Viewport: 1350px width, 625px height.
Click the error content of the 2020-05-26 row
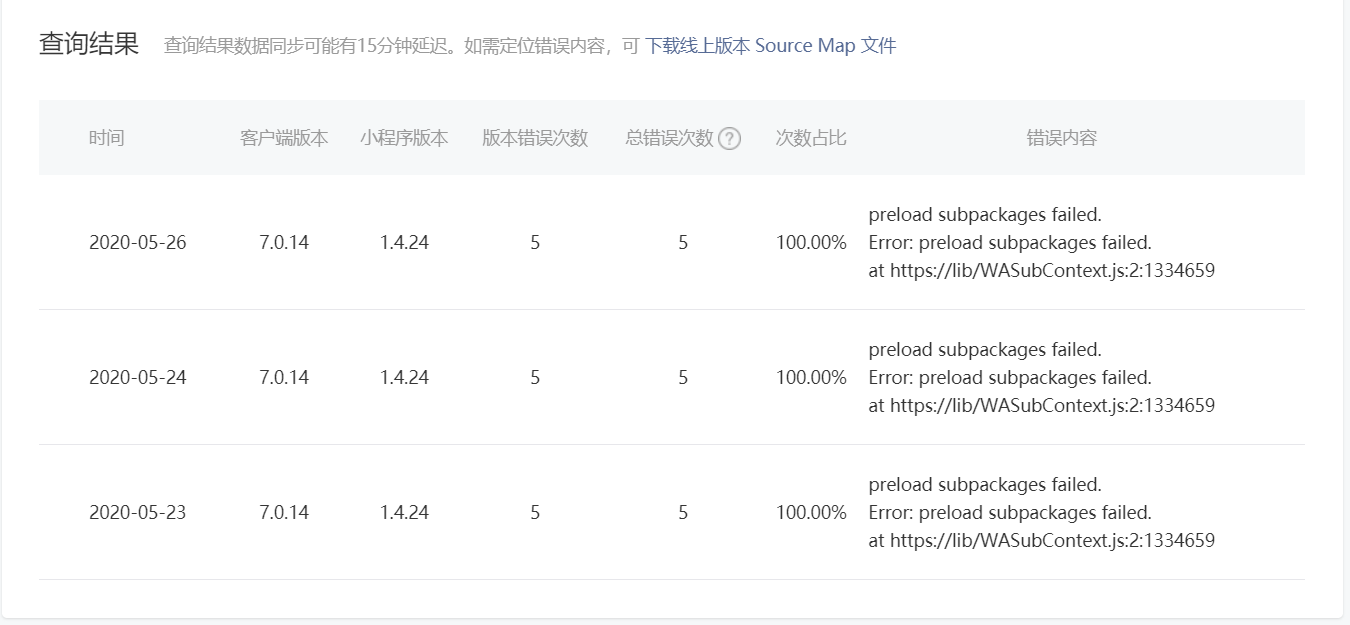(1042, 243)
